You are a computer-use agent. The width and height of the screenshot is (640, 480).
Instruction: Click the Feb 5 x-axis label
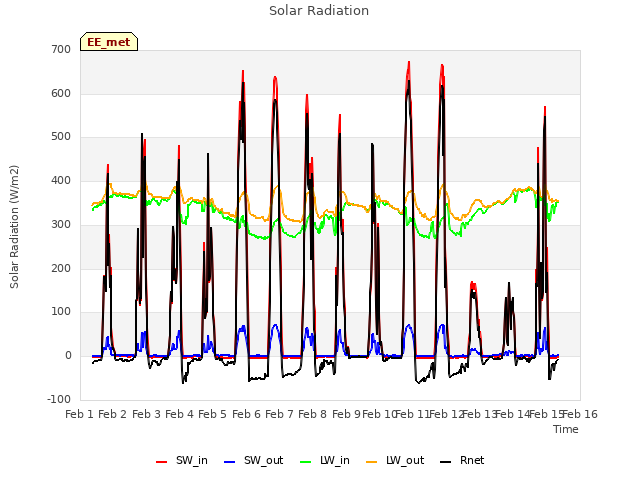(212, 414)
